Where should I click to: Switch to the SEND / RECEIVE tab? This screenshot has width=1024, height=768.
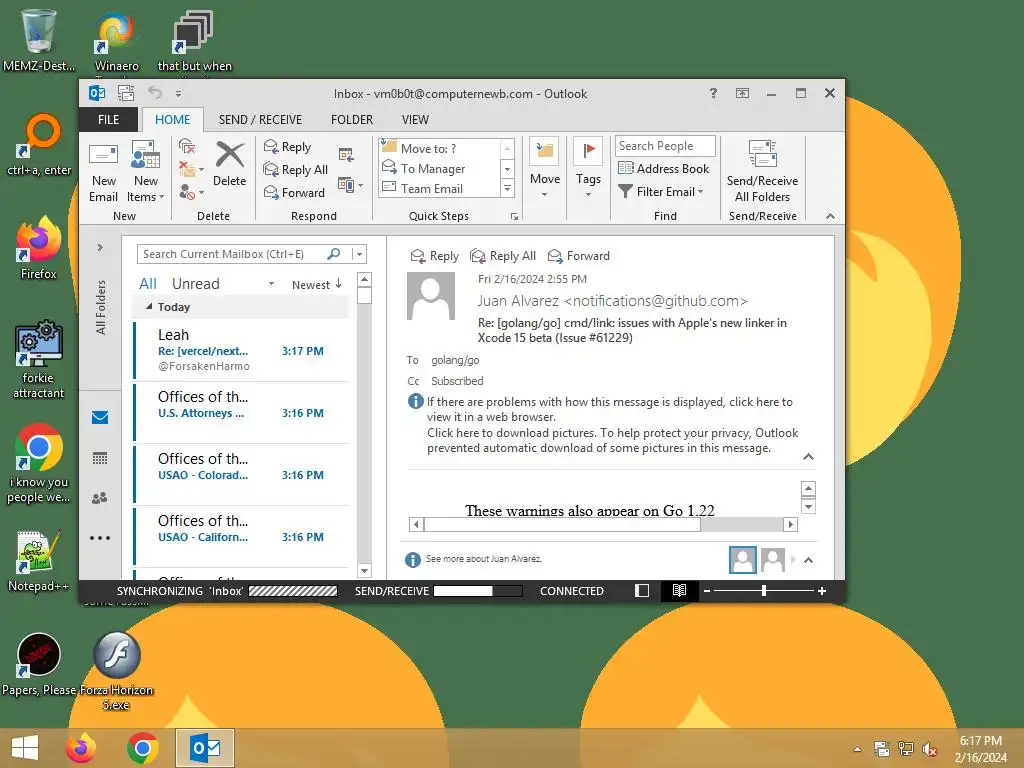coord(260,120)
